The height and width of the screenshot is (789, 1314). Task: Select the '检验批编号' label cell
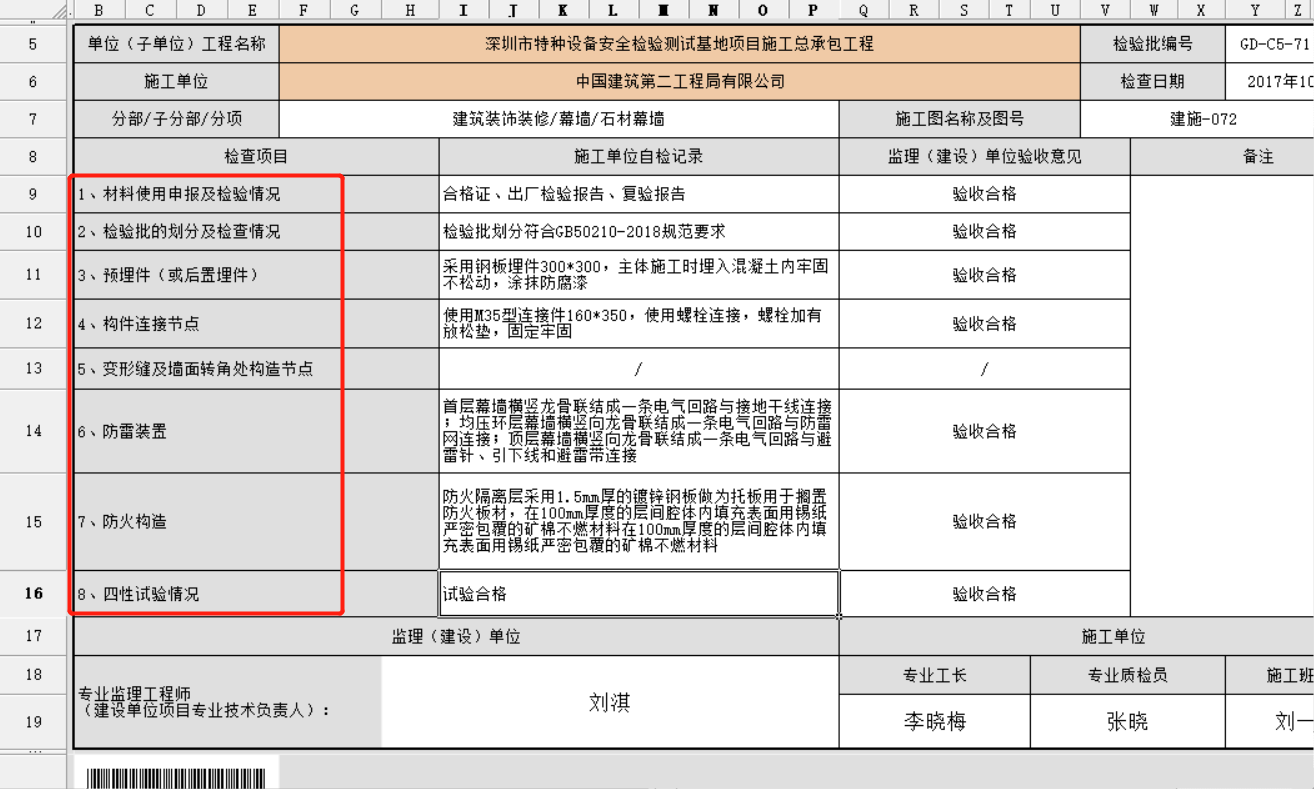click(1153, 44)
